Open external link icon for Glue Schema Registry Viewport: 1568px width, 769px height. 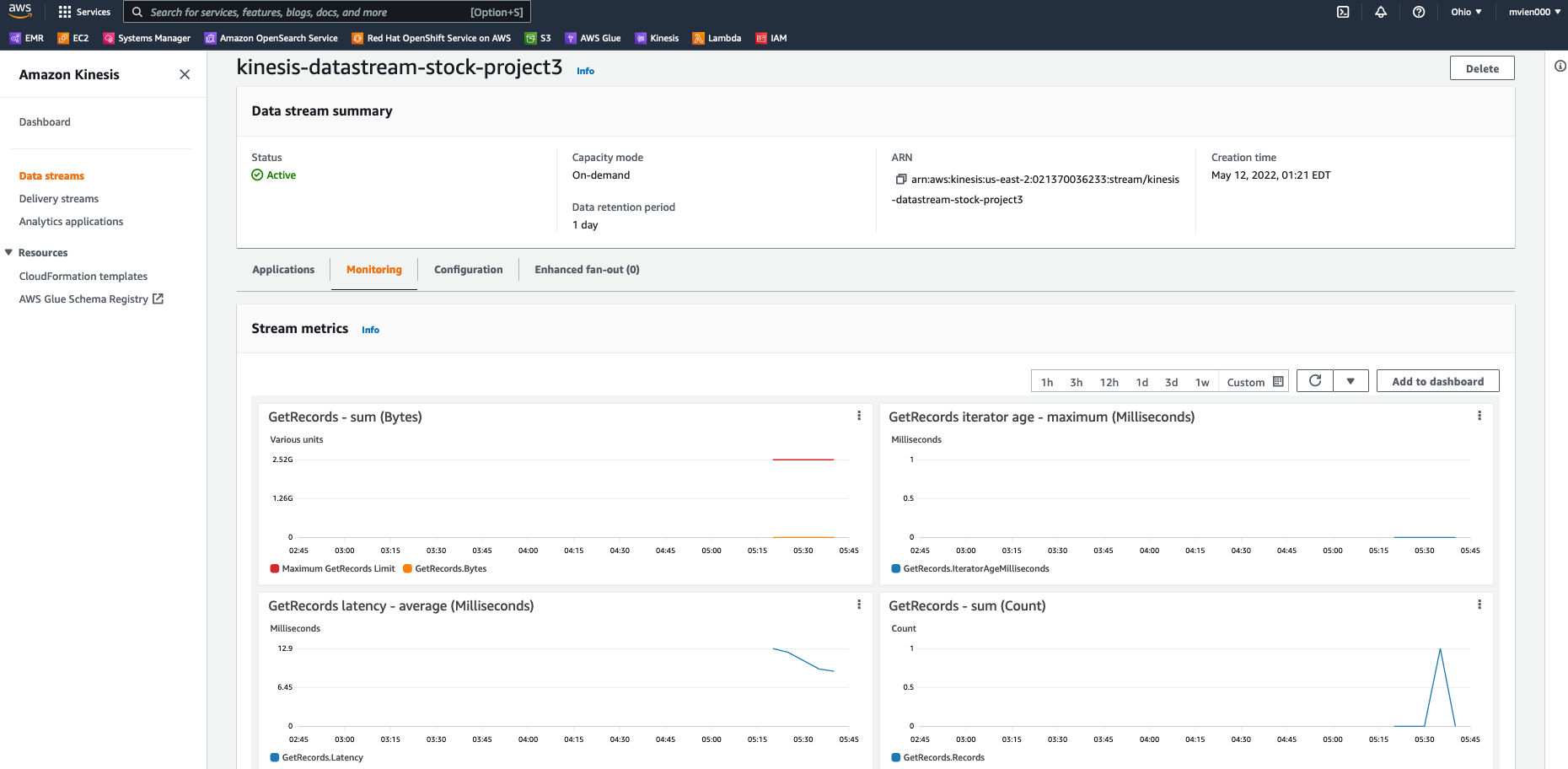pyautogui.click(x=158, y=298)
